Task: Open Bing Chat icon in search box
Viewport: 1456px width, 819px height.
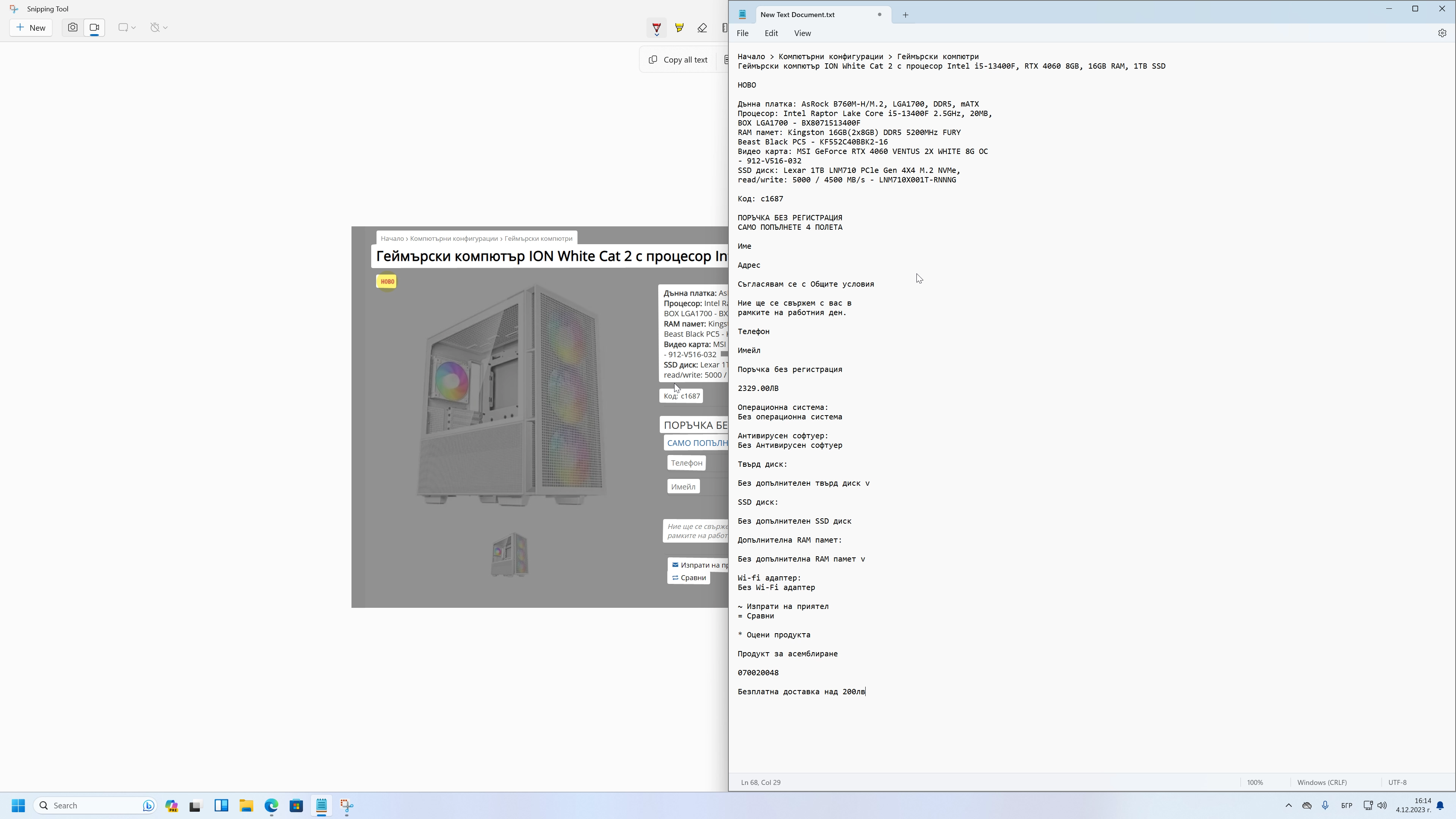Action: tap(148, 805)
